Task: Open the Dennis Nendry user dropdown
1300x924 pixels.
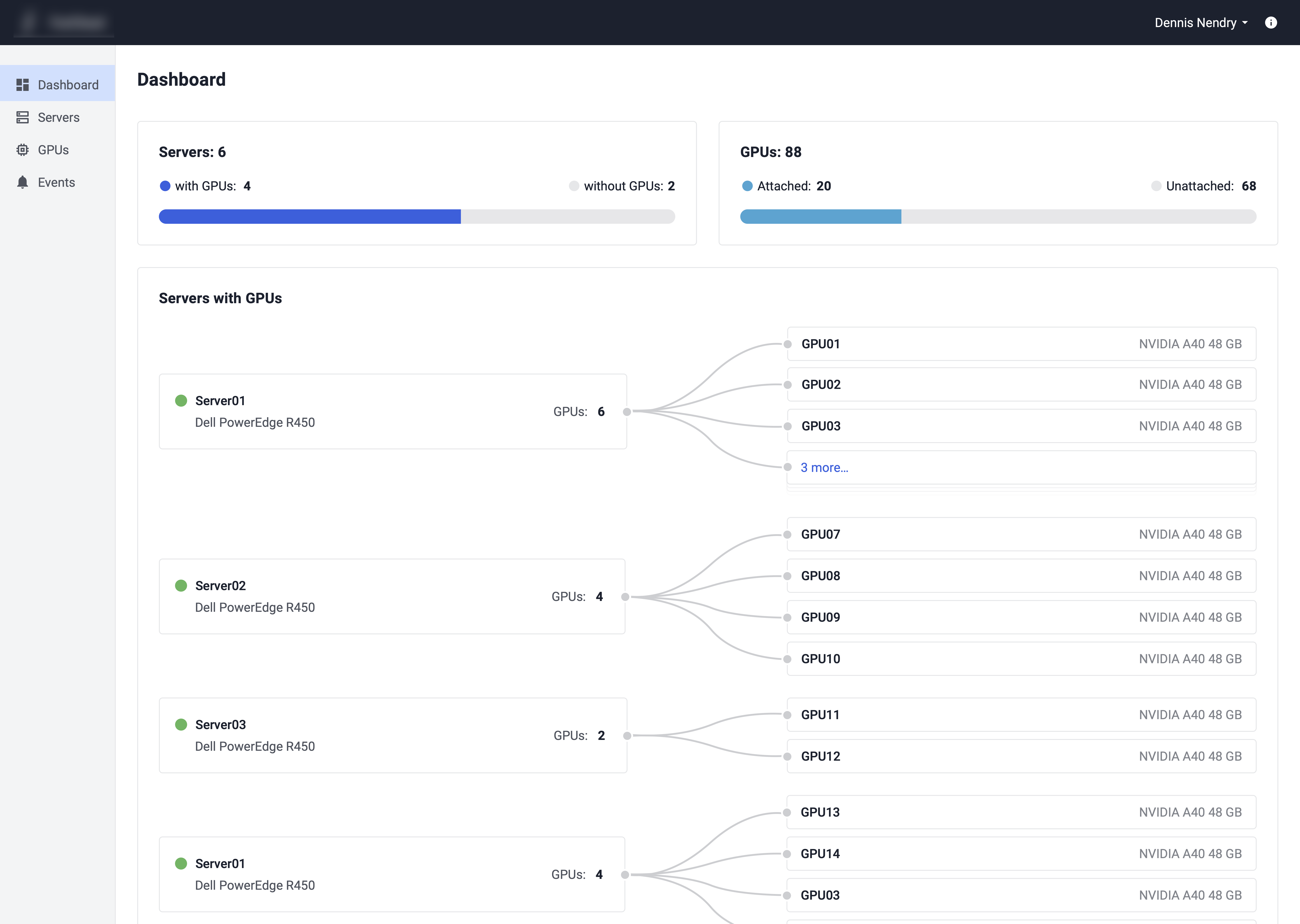Action: 1201,23
